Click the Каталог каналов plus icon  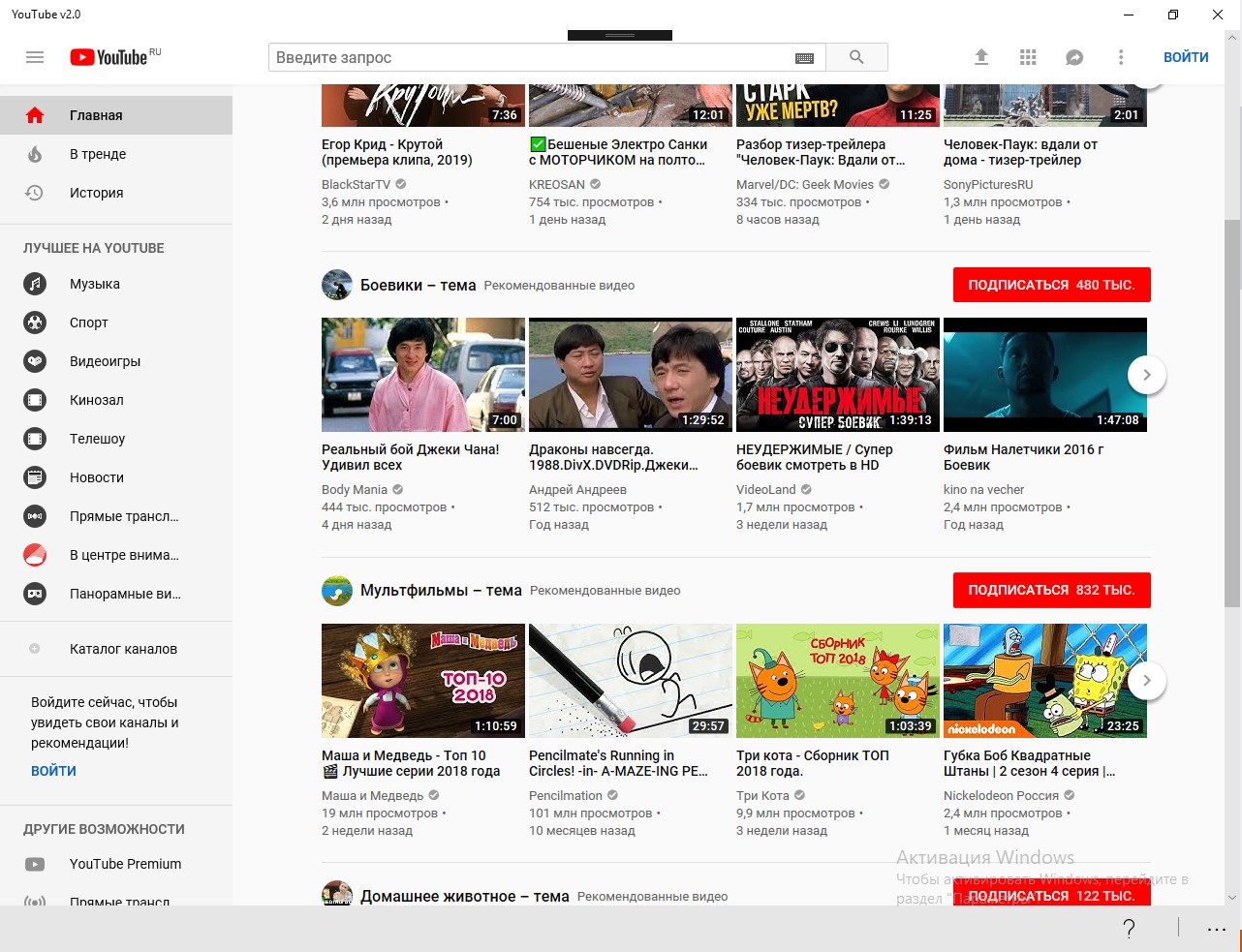(x=35, y=649)
